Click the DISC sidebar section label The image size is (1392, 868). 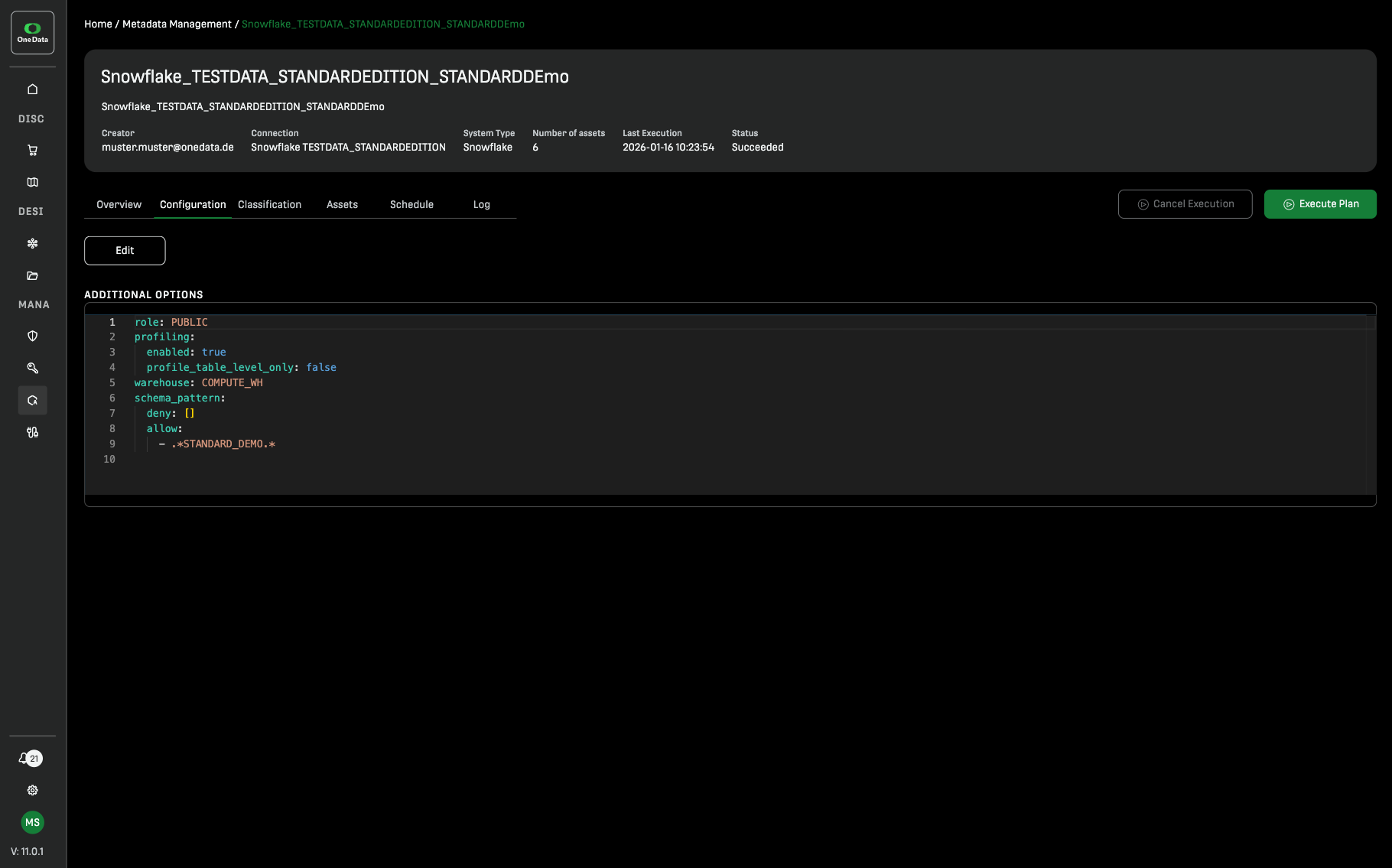pos(31,119)
